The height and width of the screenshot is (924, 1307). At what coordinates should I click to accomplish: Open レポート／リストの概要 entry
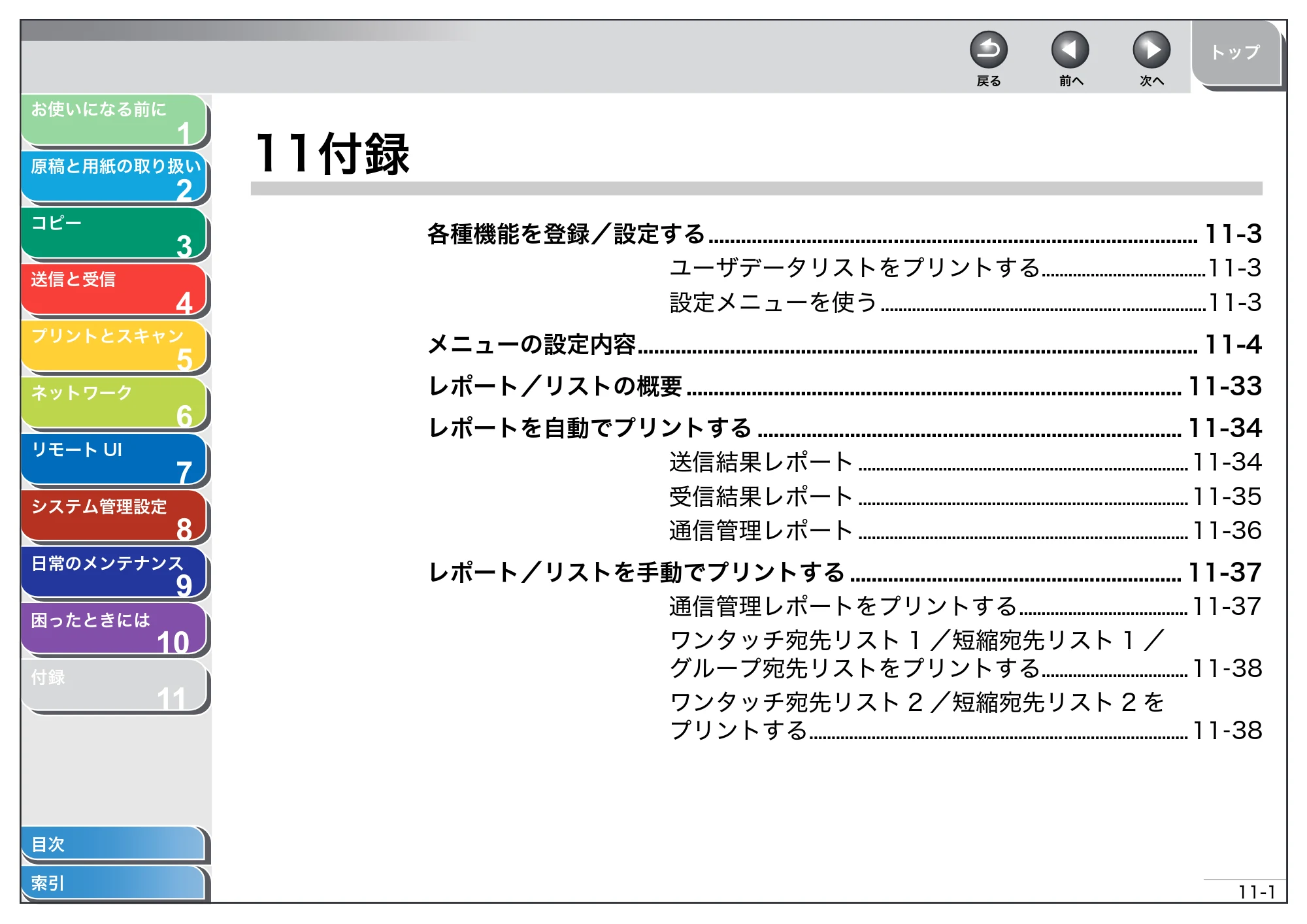(x=844, y=386)
